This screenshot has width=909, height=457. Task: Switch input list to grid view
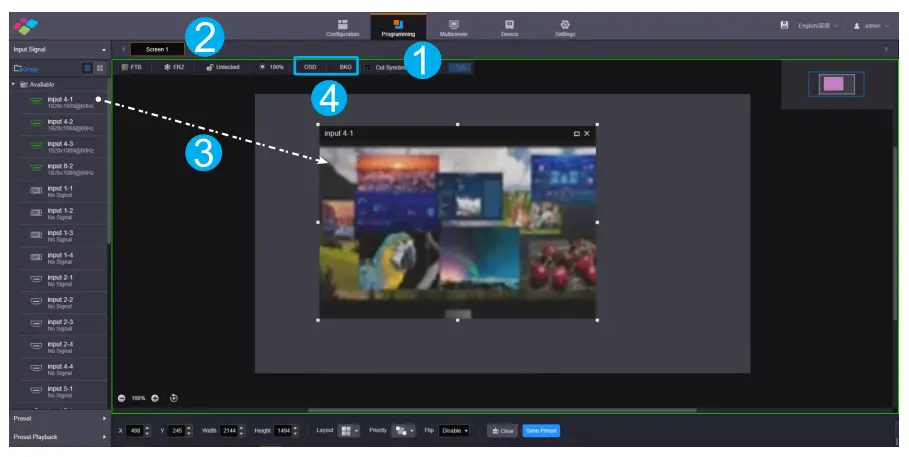[100, 68]
